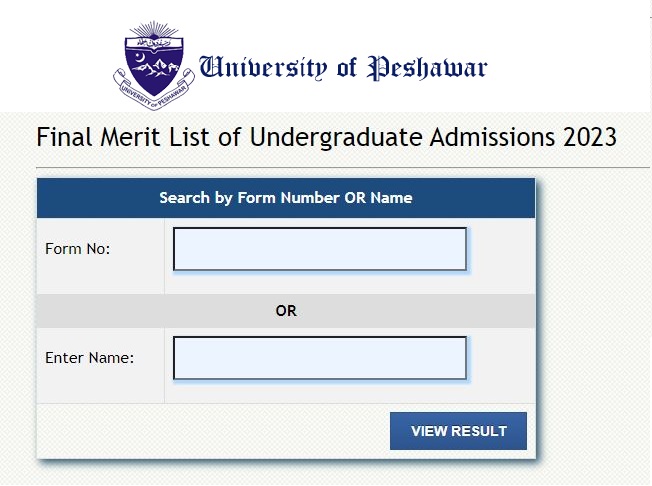
Task: Click the mountain peaks on the shield
Action: click(x=156, y=69)
